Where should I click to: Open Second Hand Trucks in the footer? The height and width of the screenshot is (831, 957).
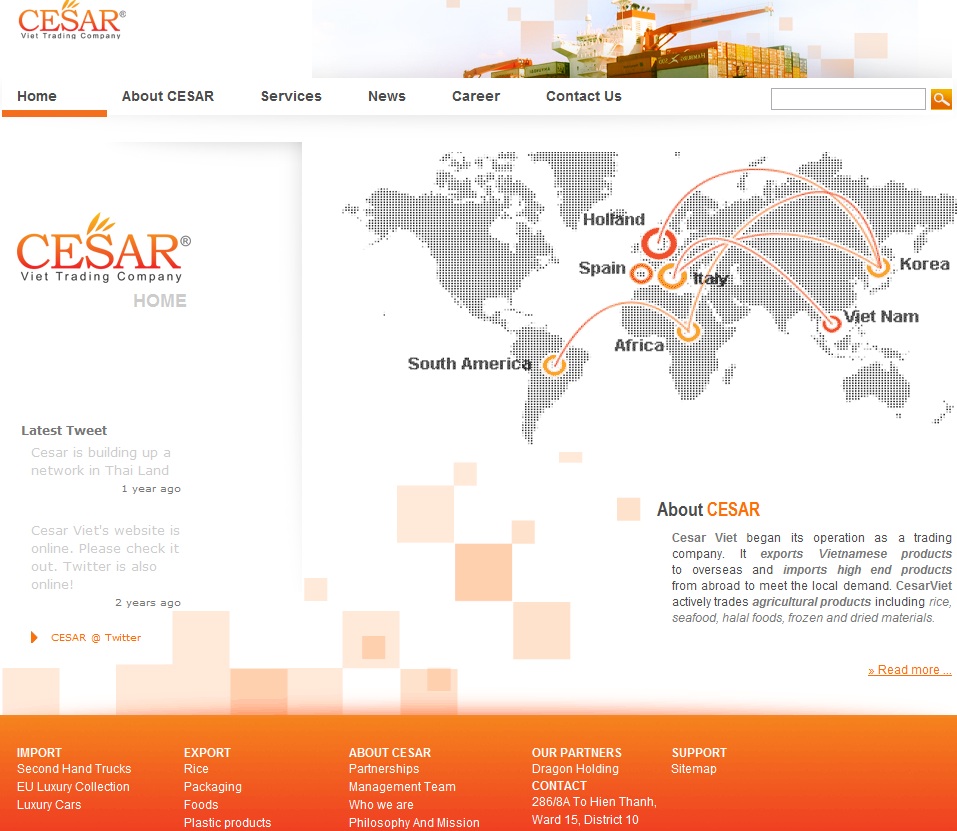coord(74,769)
